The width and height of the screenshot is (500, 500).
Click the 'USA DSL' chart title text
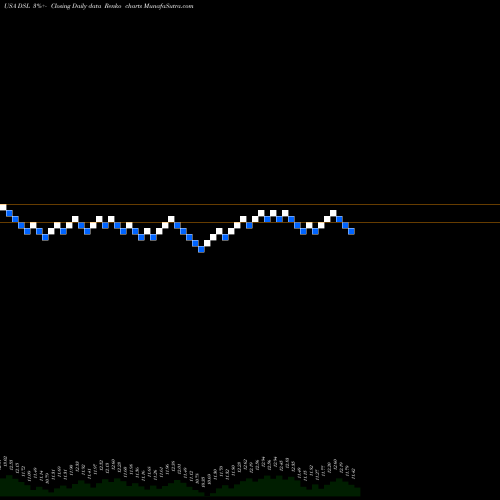pyautogui.click(x=17, y=6)
